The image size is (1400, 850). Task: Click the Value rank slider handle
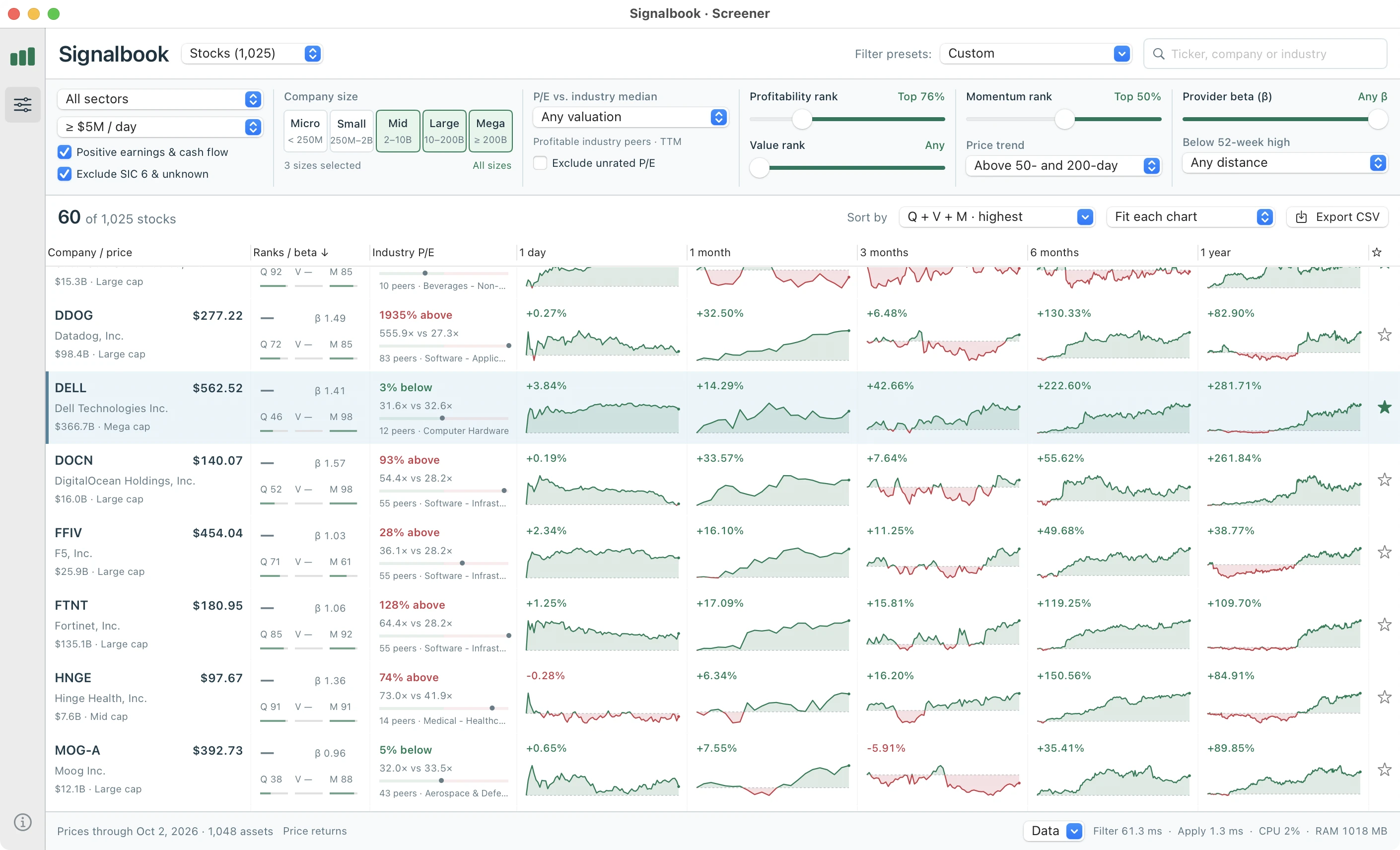coord(759,168)
